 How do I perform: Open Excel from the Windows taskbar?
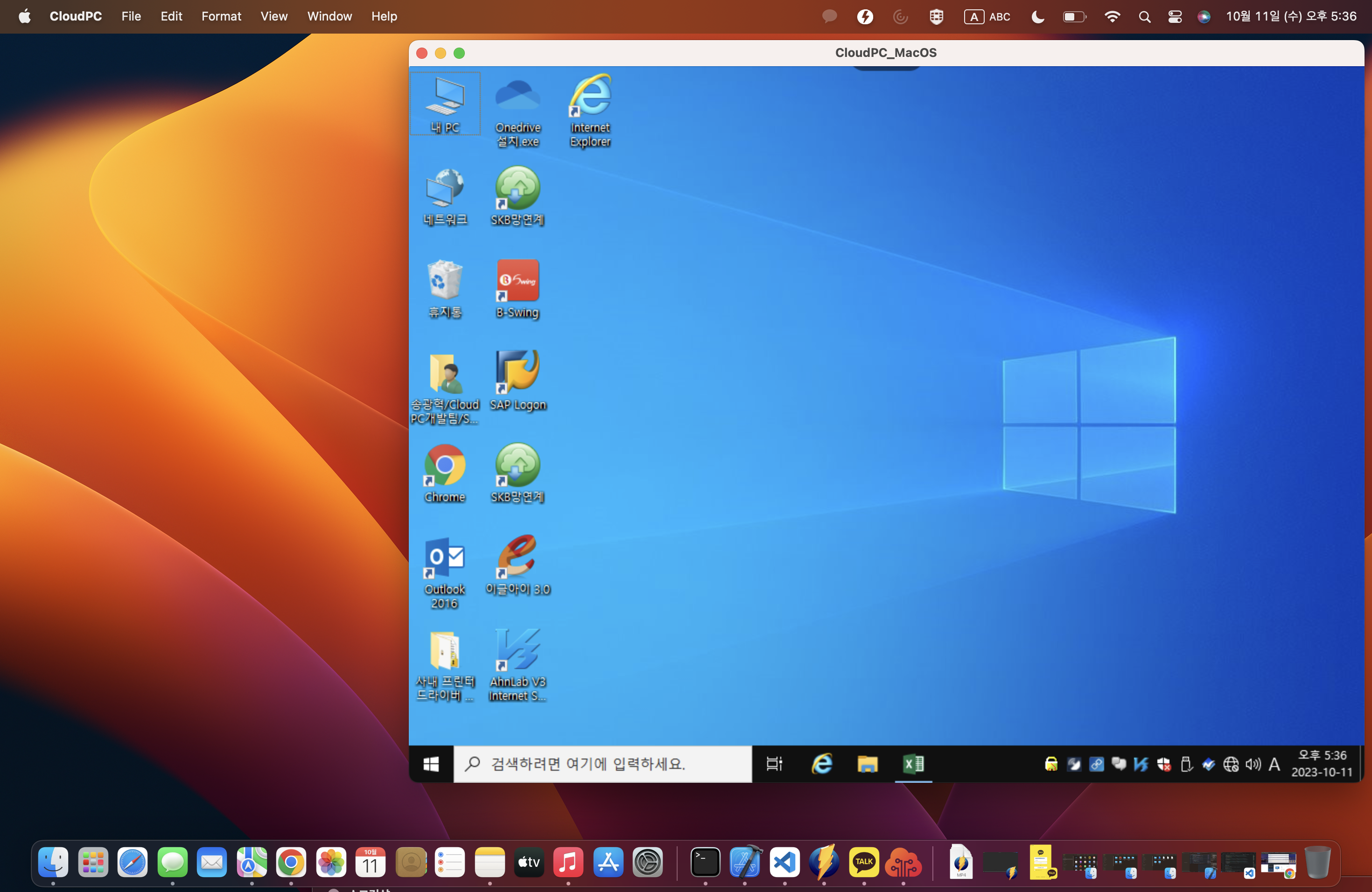[913, 764]
